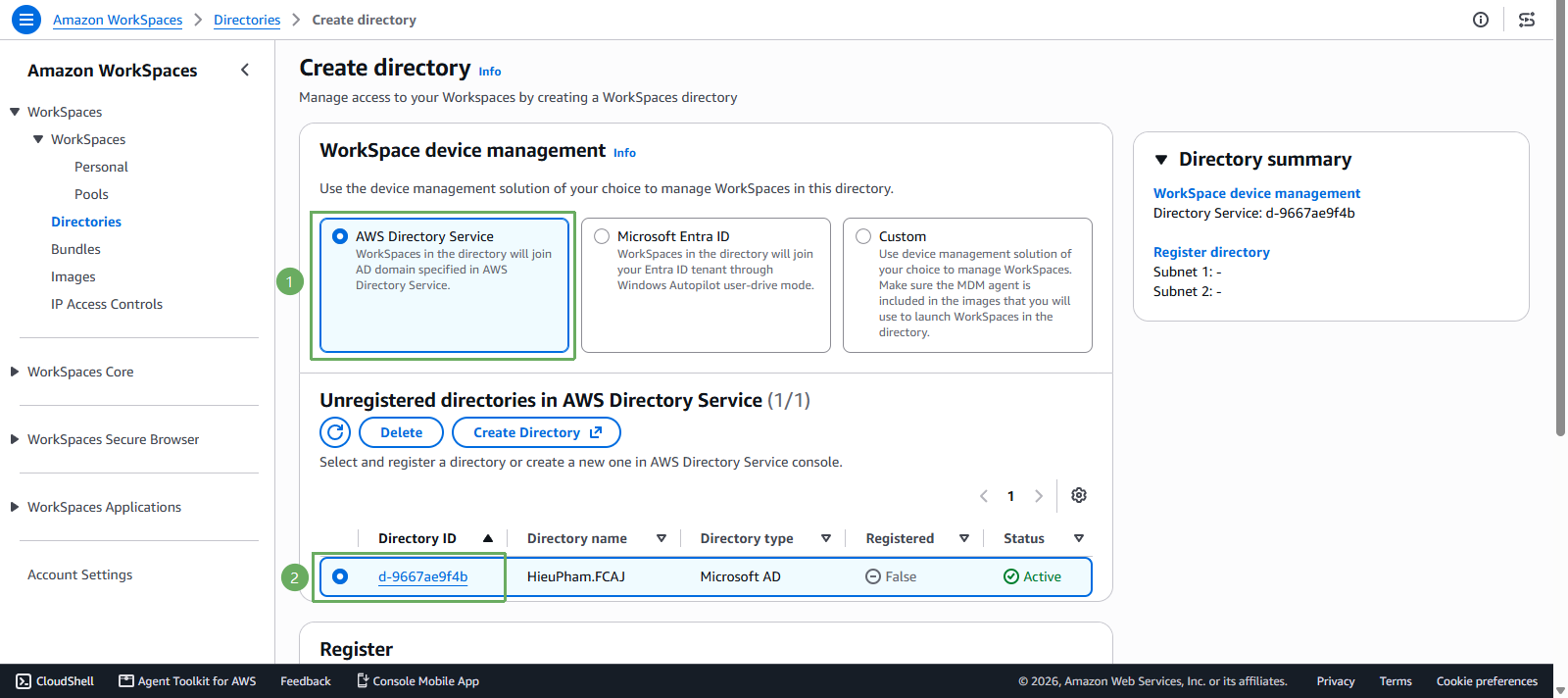Open Bundles in sidebar
Image resolution: width=1568 pixels, height=698 pixels.
click(x=75, y=249)
